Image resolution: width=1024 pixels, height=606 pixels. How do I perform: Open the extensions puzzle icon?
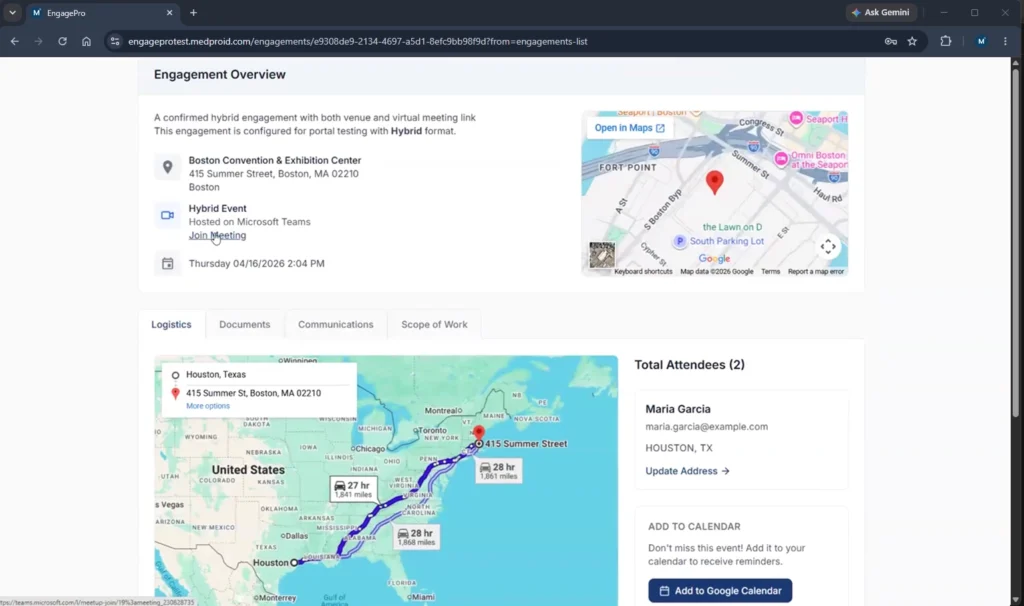pos(946,41)
